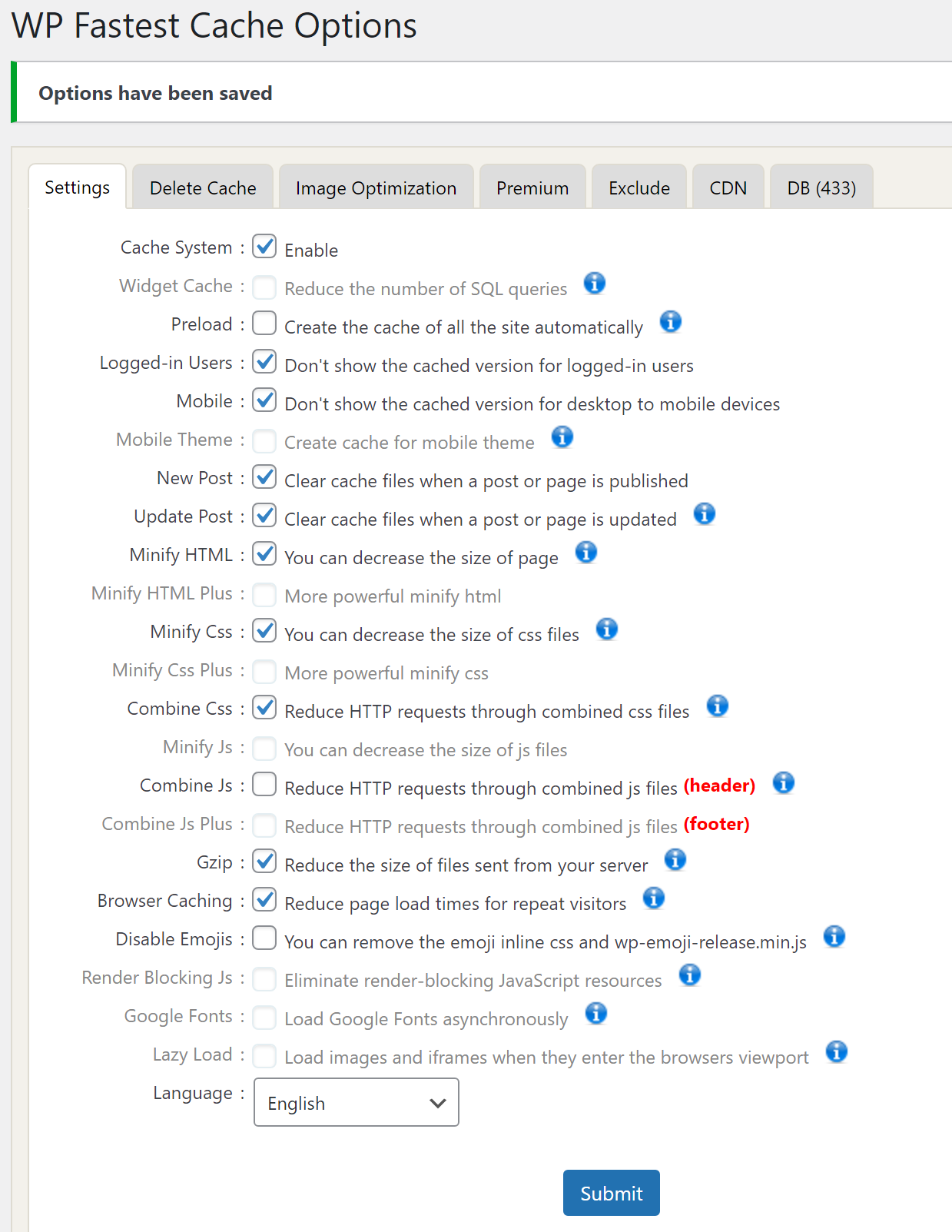Open info icon next to Lazy Load
The image size is (952, 1232).
pos(837,1051)
